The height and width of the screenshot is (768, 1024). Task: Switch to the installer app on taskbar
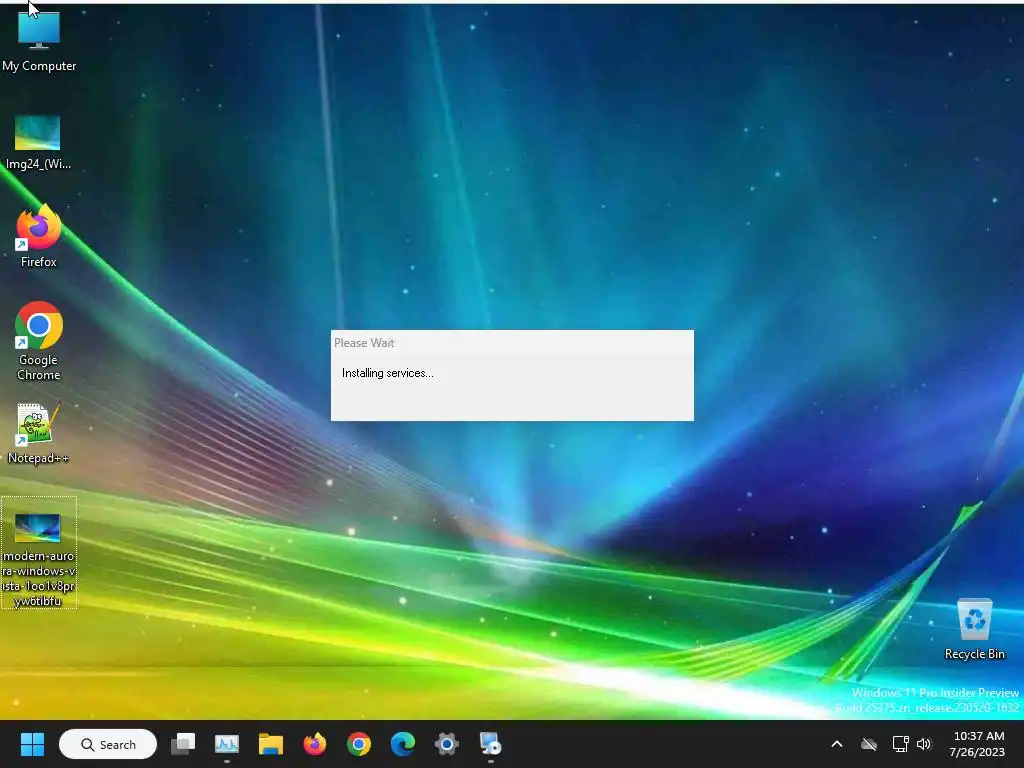click(490, 744)
